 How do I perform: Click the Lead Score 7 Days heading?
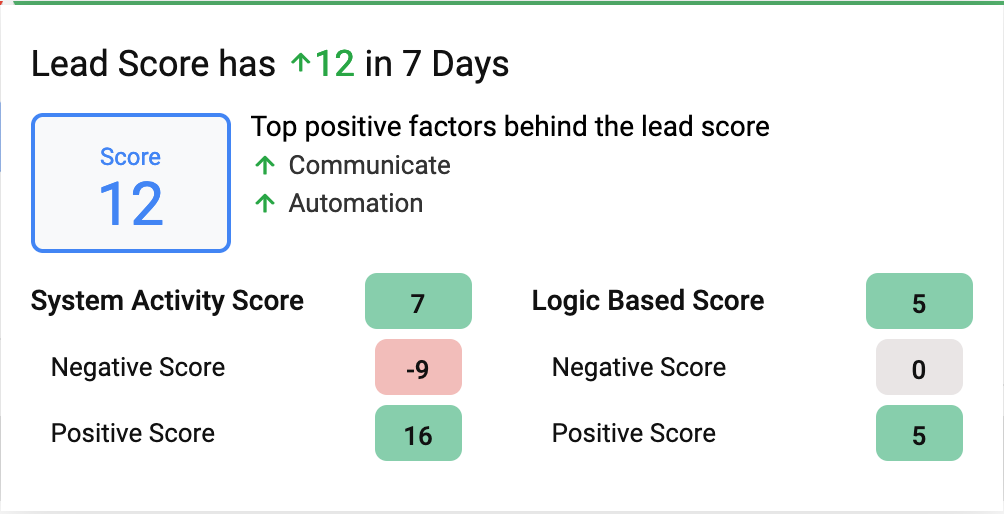click(270, 65)
